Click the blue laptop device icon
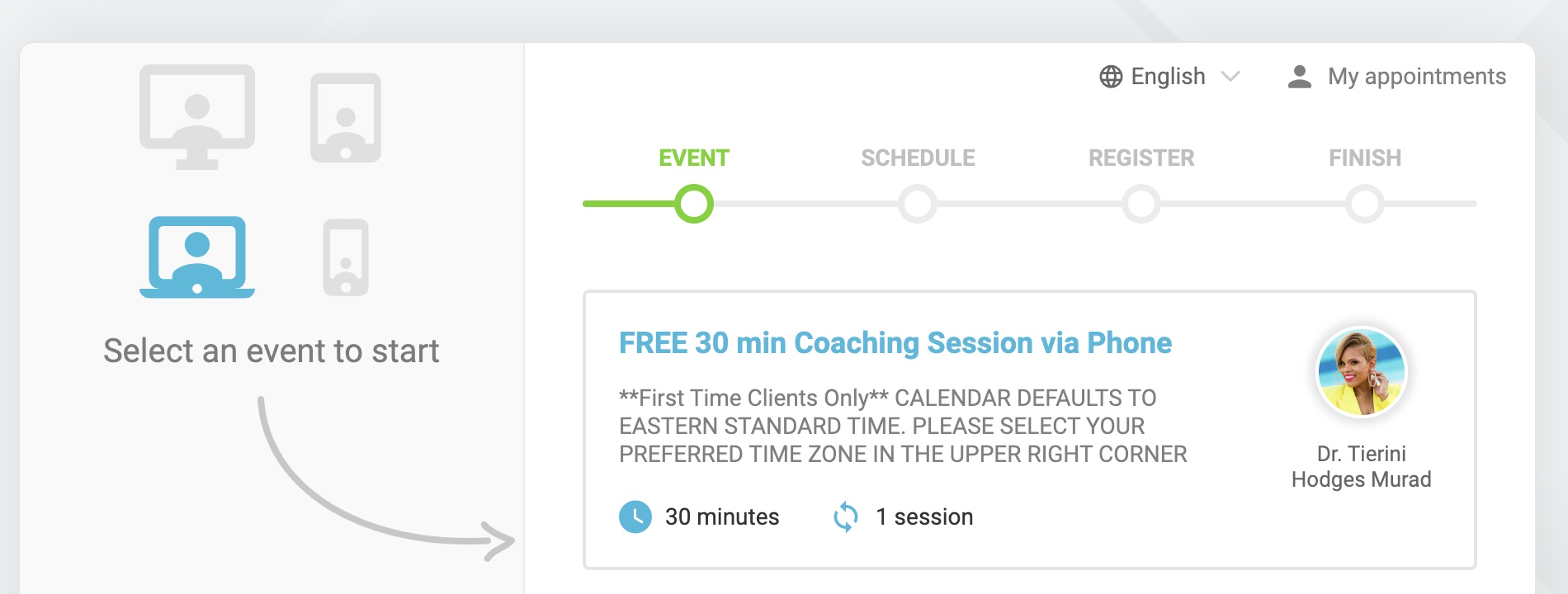 (x=197, y=257)
